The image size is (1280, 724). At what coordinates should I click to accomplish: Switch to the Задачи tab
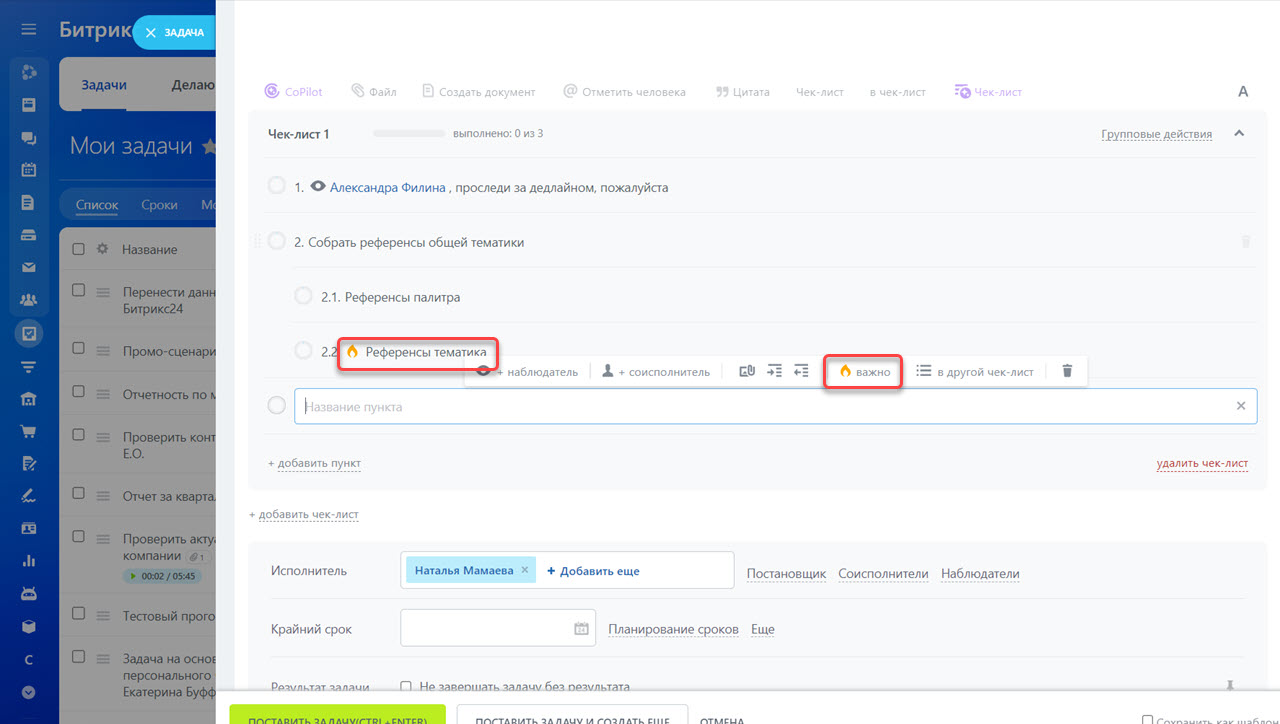tap(104, 85)
